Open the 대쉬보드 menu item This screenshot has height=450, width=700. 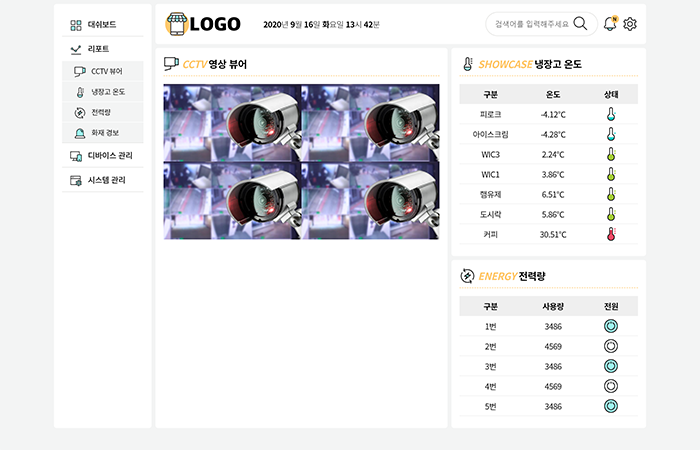point(103,25)
